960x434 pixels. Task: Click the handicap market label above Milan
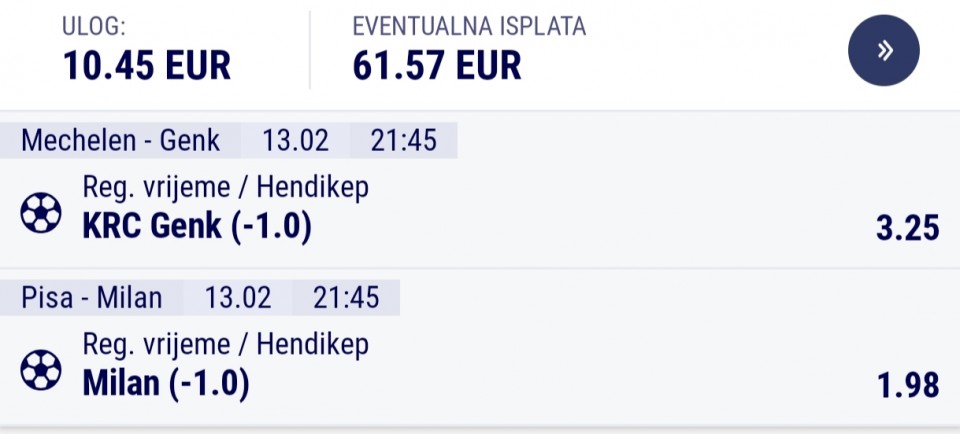pos(226,345)
